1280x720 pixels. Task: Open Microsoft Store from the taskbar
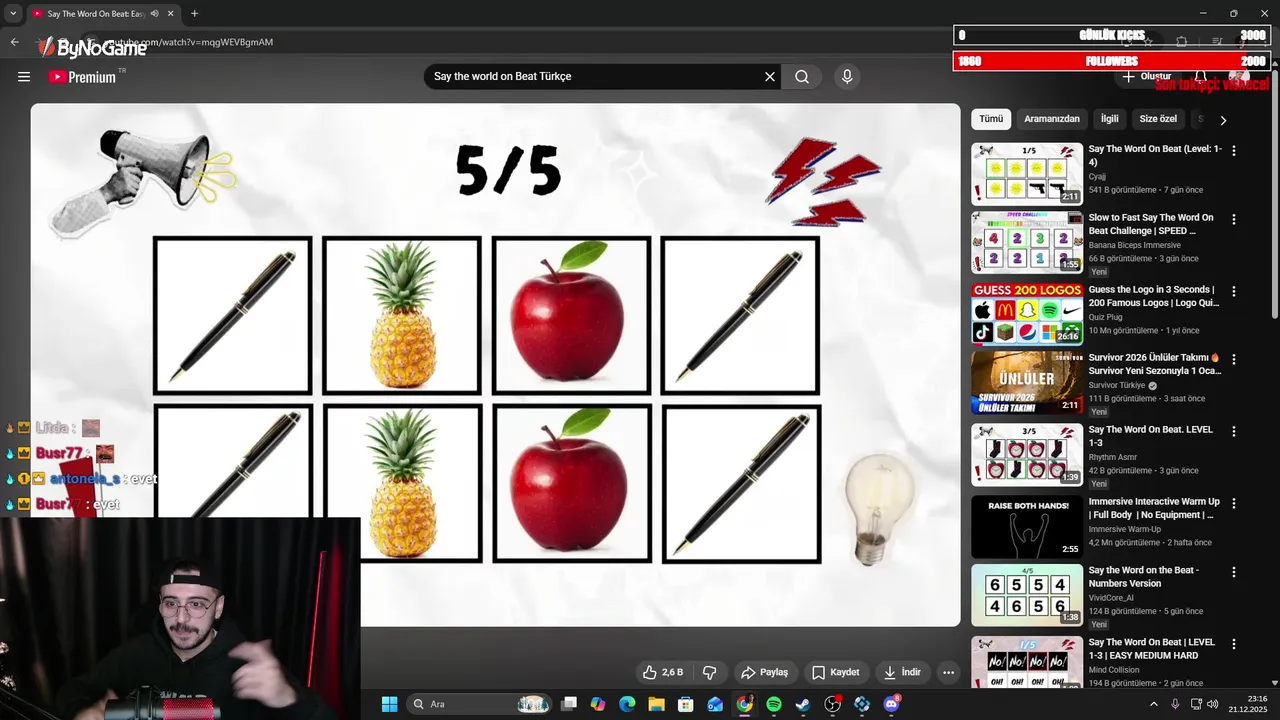point(686,704)
